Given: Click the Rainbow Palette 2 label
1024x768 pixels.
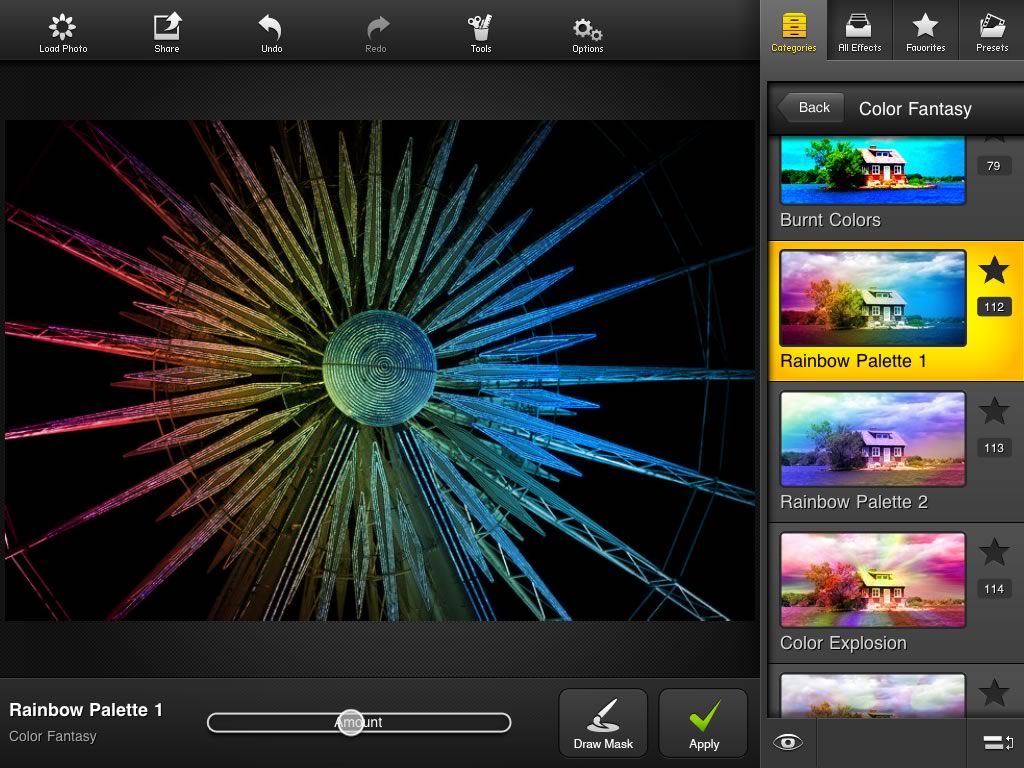Looking at the screenshot, I should point(854,502).
